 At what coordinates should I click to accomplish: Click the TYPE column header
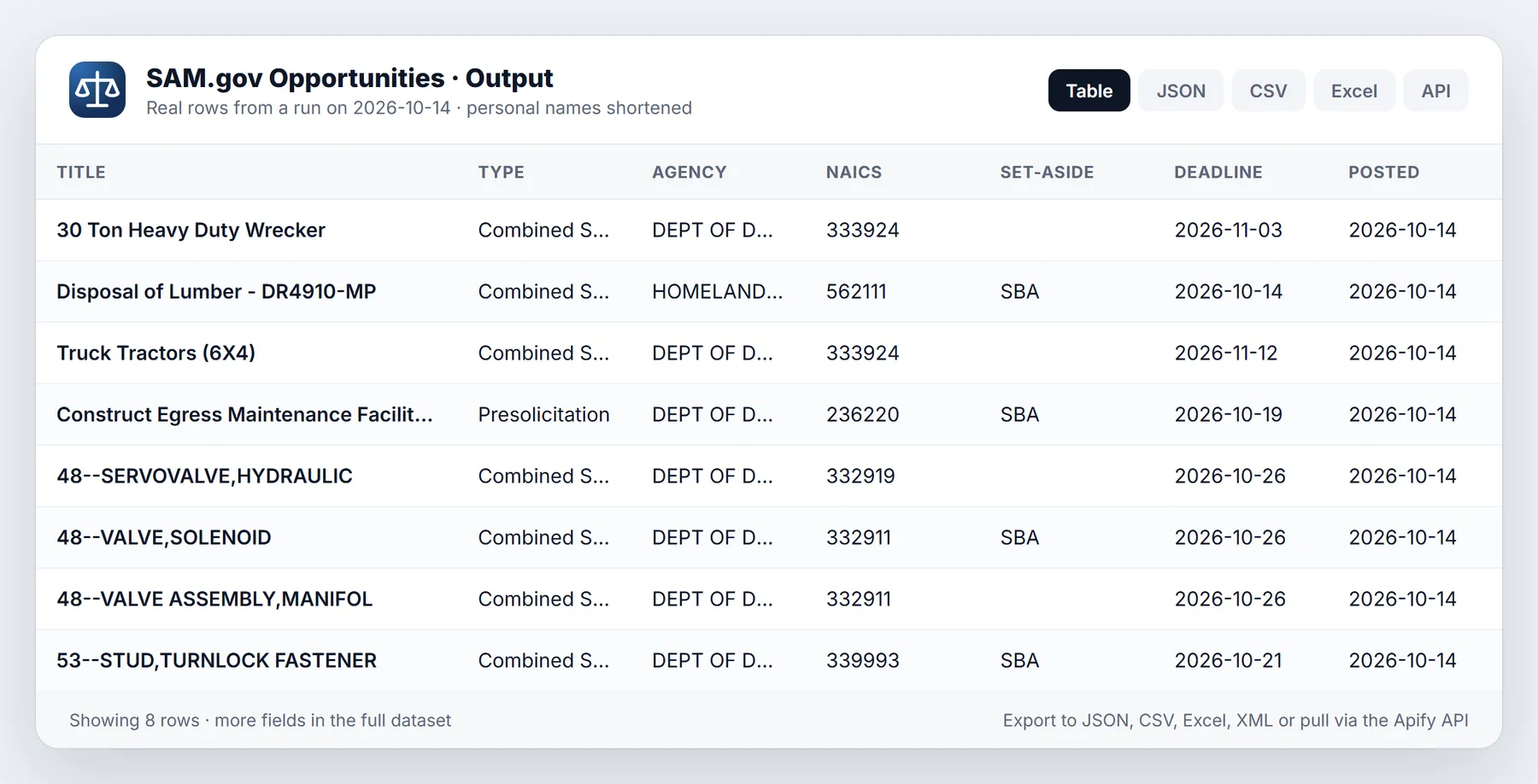[502, 172]
